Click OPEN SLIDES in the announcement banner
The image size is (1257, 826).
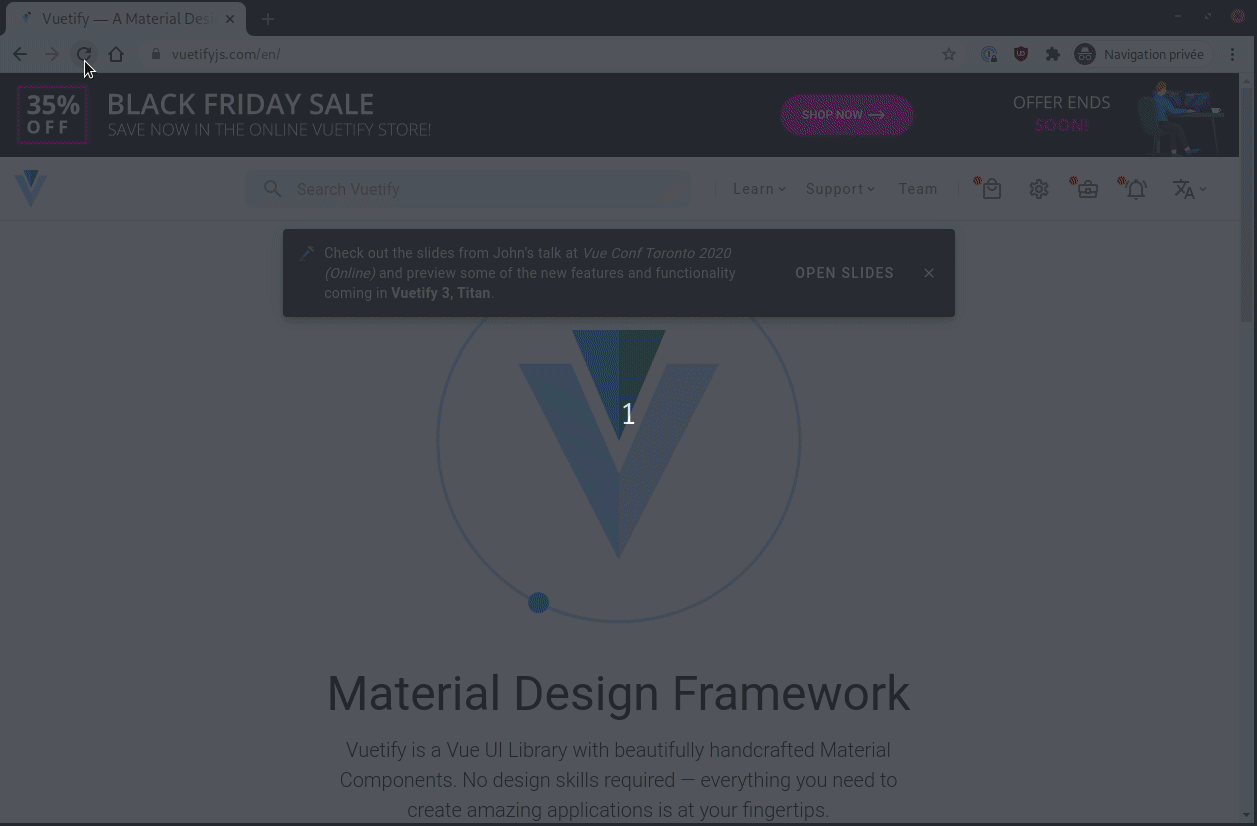coord(844,272)
